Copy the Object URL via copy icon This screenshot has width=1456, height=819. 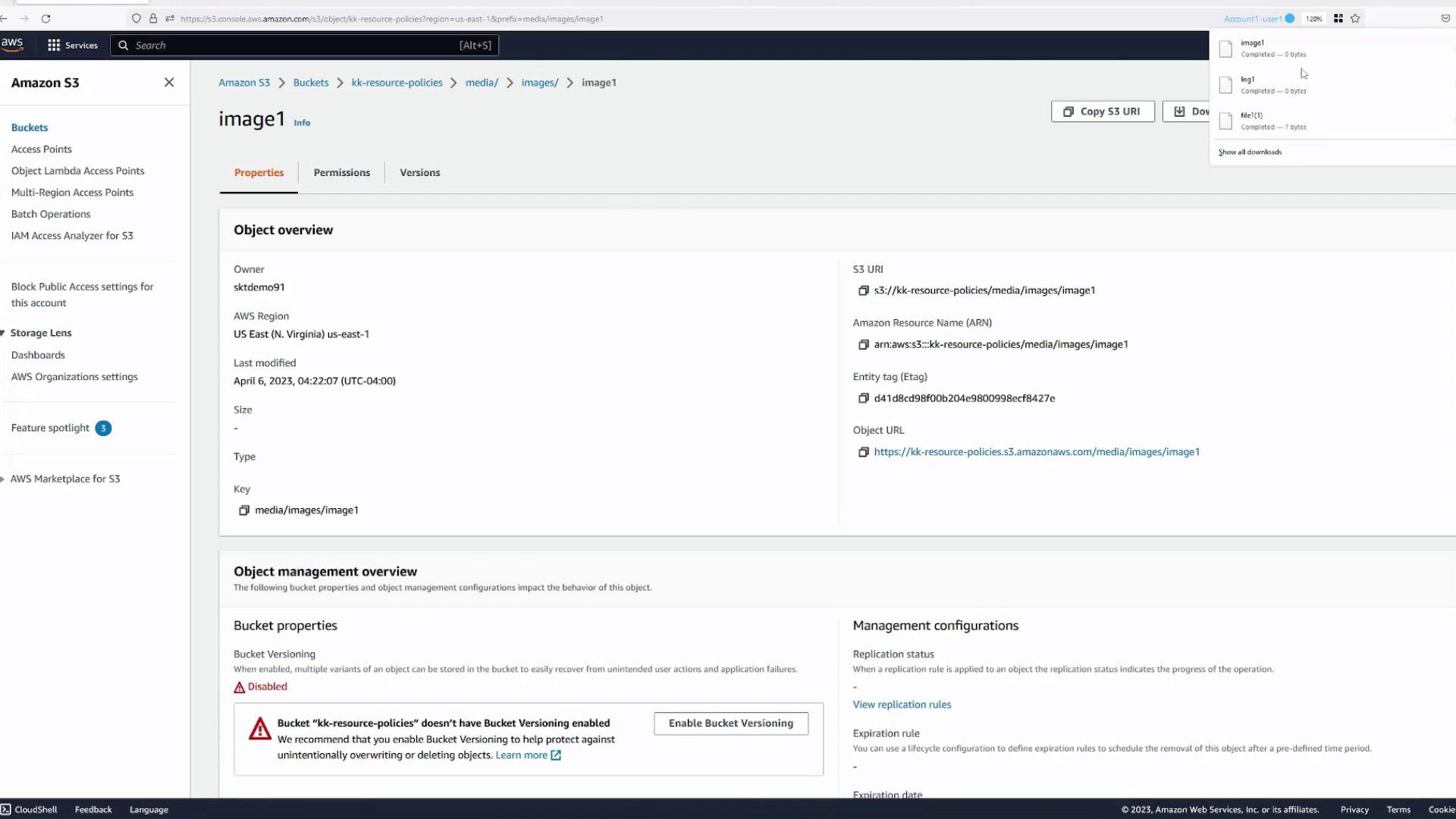coord(863,452)
